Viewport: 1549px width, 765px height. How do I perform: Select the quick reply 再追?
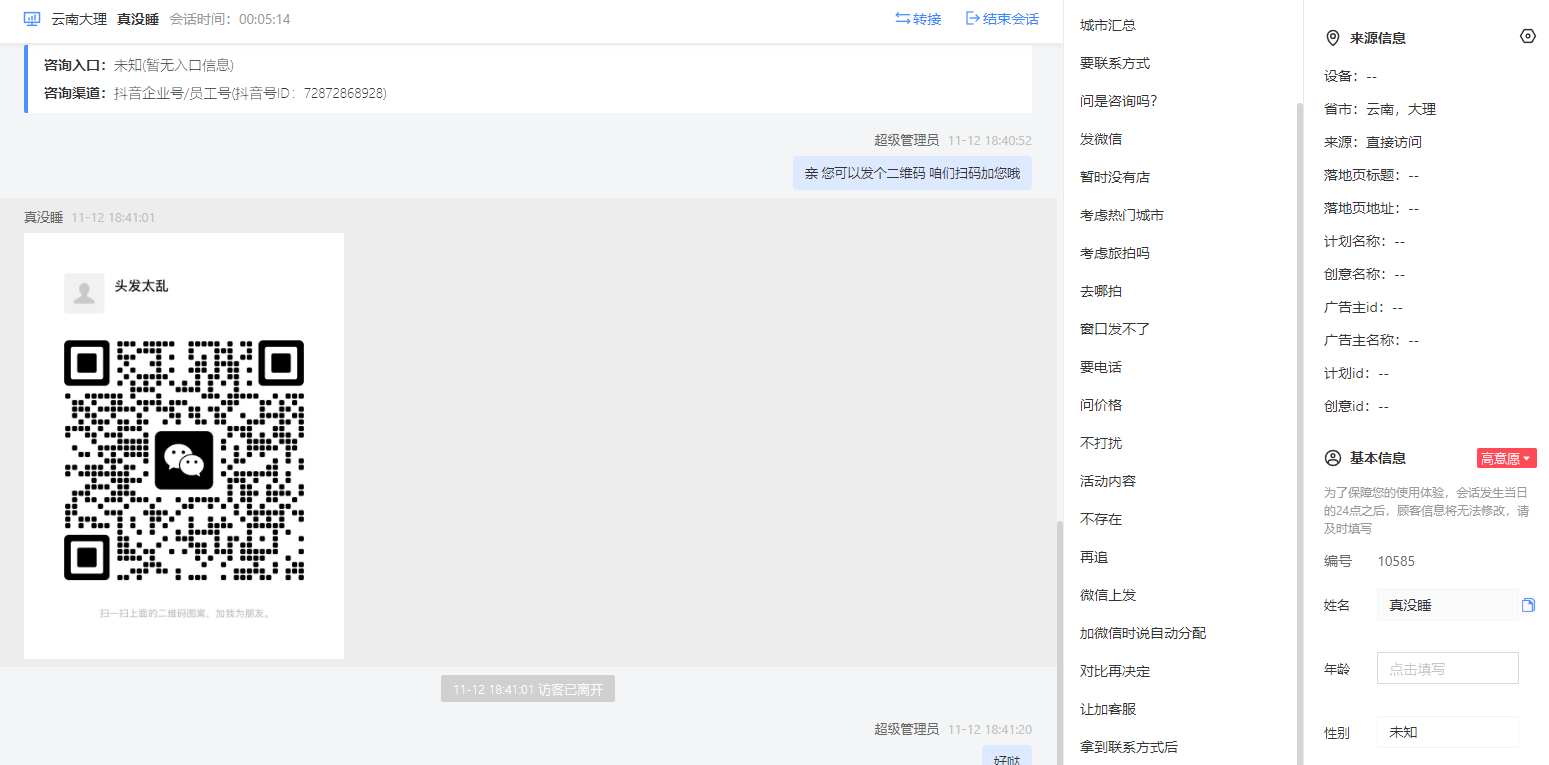coord(1094,557)
